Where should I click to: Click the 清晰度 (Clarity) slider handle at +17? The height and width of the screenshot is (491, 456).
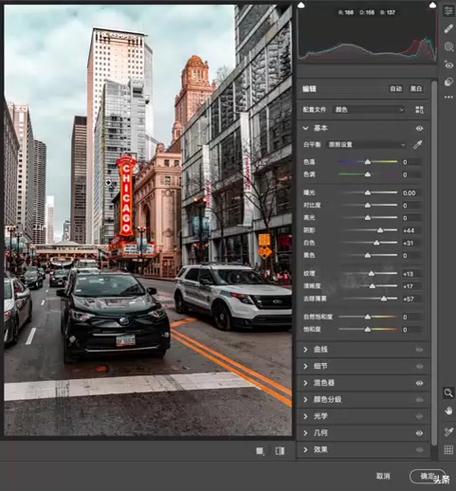(x=372, y=286)
